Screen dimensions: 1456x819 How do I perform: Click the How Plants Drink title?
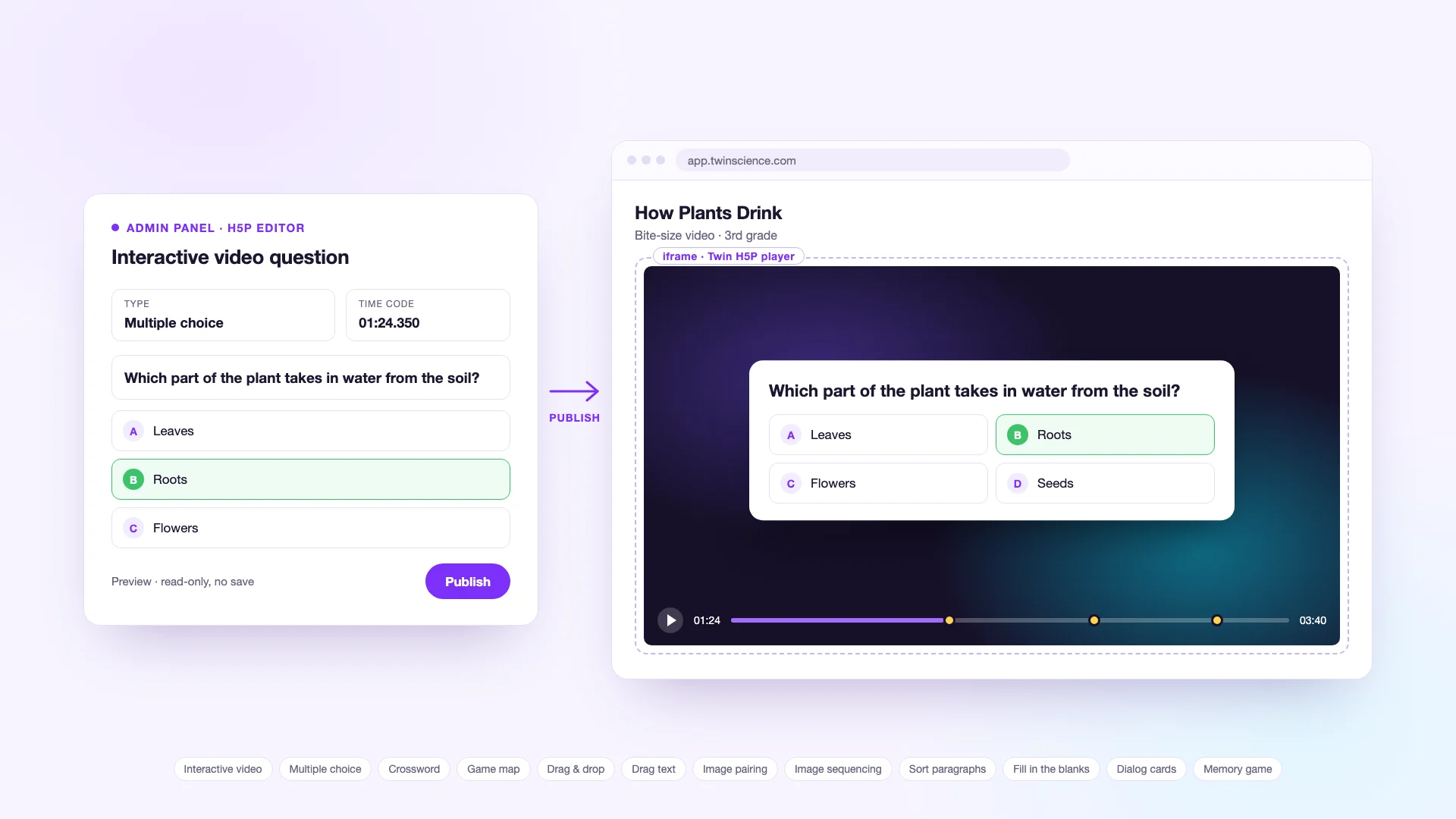click(x=708, y=213)
